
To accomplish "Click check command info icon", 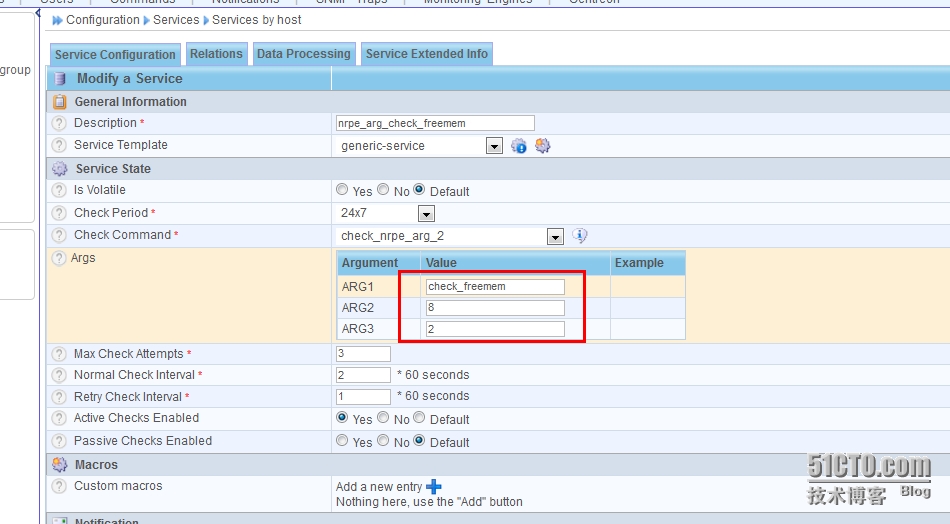I will tap(580, 236).
